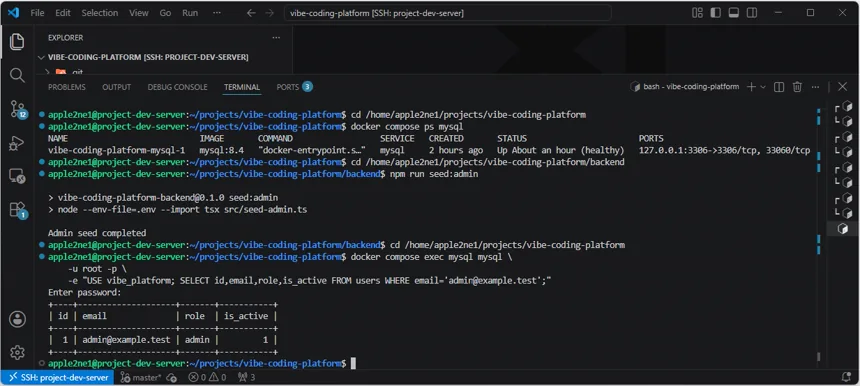Switch to the PORTS tab

pos(295,87)
